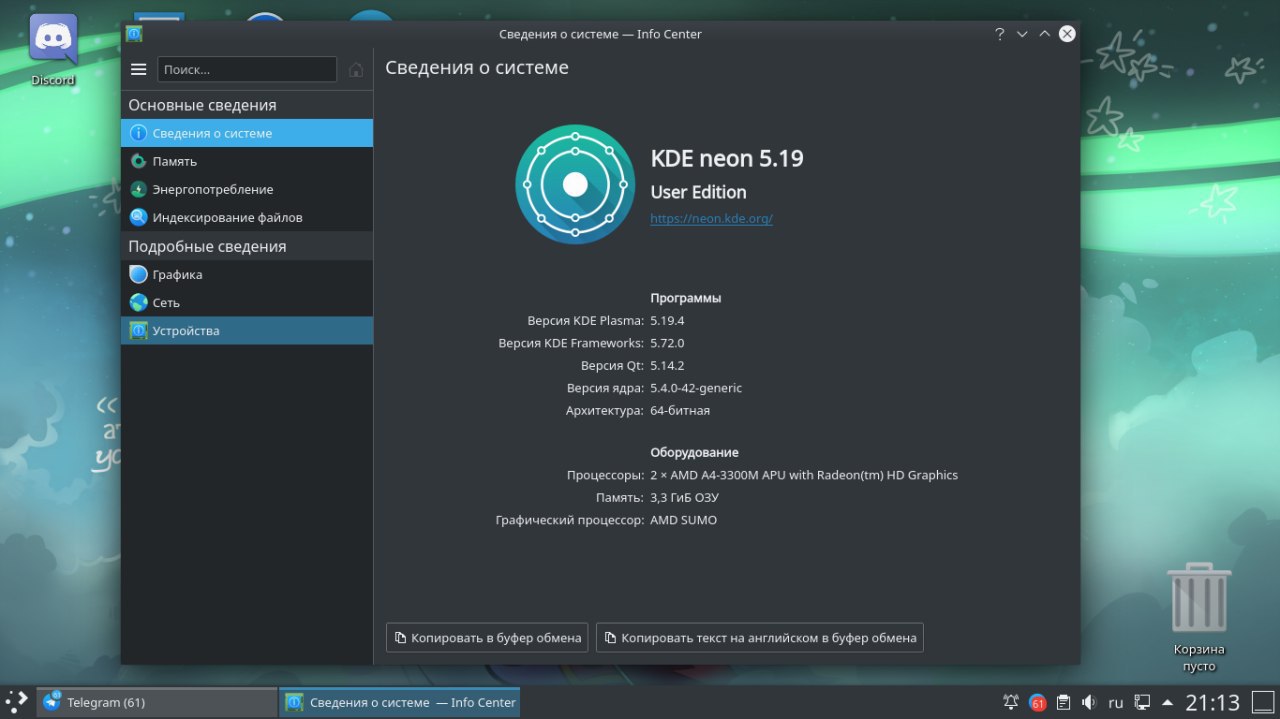
Task: Click the help question mark in title bar
Action: 999,34
